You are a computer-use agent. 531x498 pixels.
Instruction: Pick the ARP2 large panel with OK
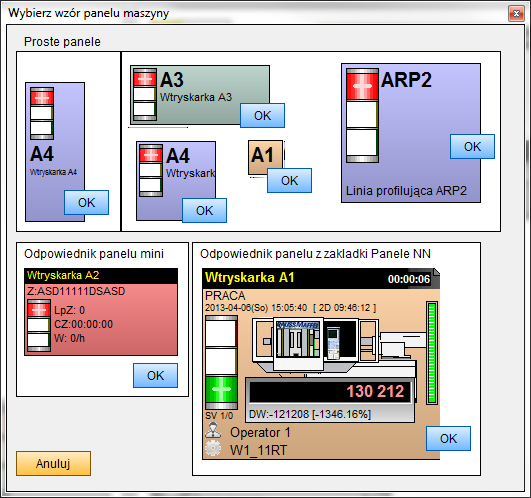coord(472,147)
